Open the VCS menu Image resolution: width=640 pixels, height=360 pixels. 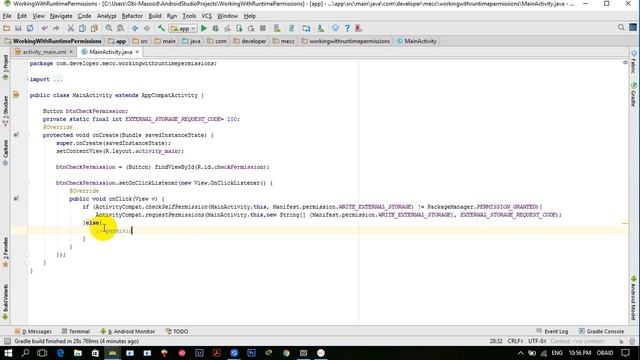[x=207, y=16]
